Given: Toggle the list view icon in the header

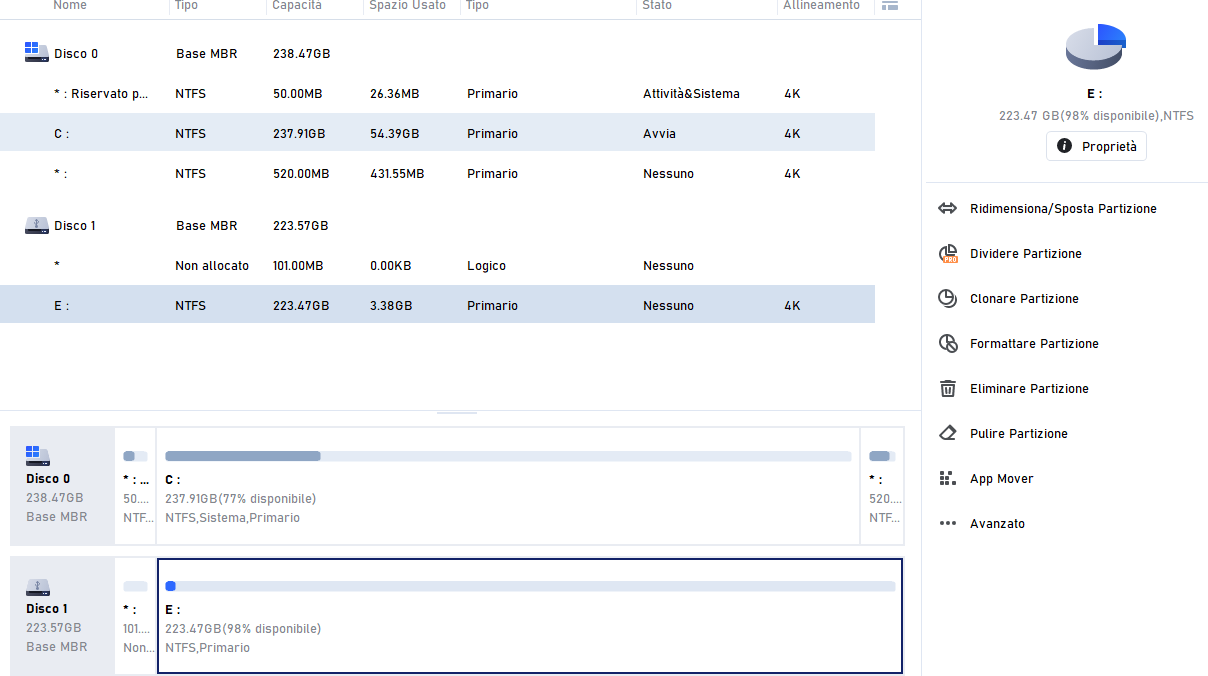Looking at the screenshot, I should 889,5.
